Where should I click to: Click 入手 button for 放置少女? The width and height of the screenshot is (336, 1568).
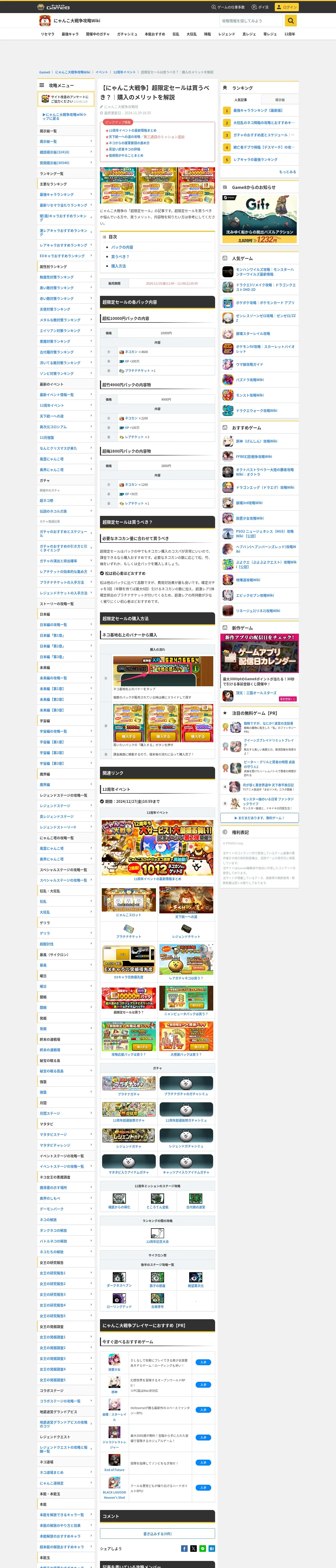[x=204, y=1362]
